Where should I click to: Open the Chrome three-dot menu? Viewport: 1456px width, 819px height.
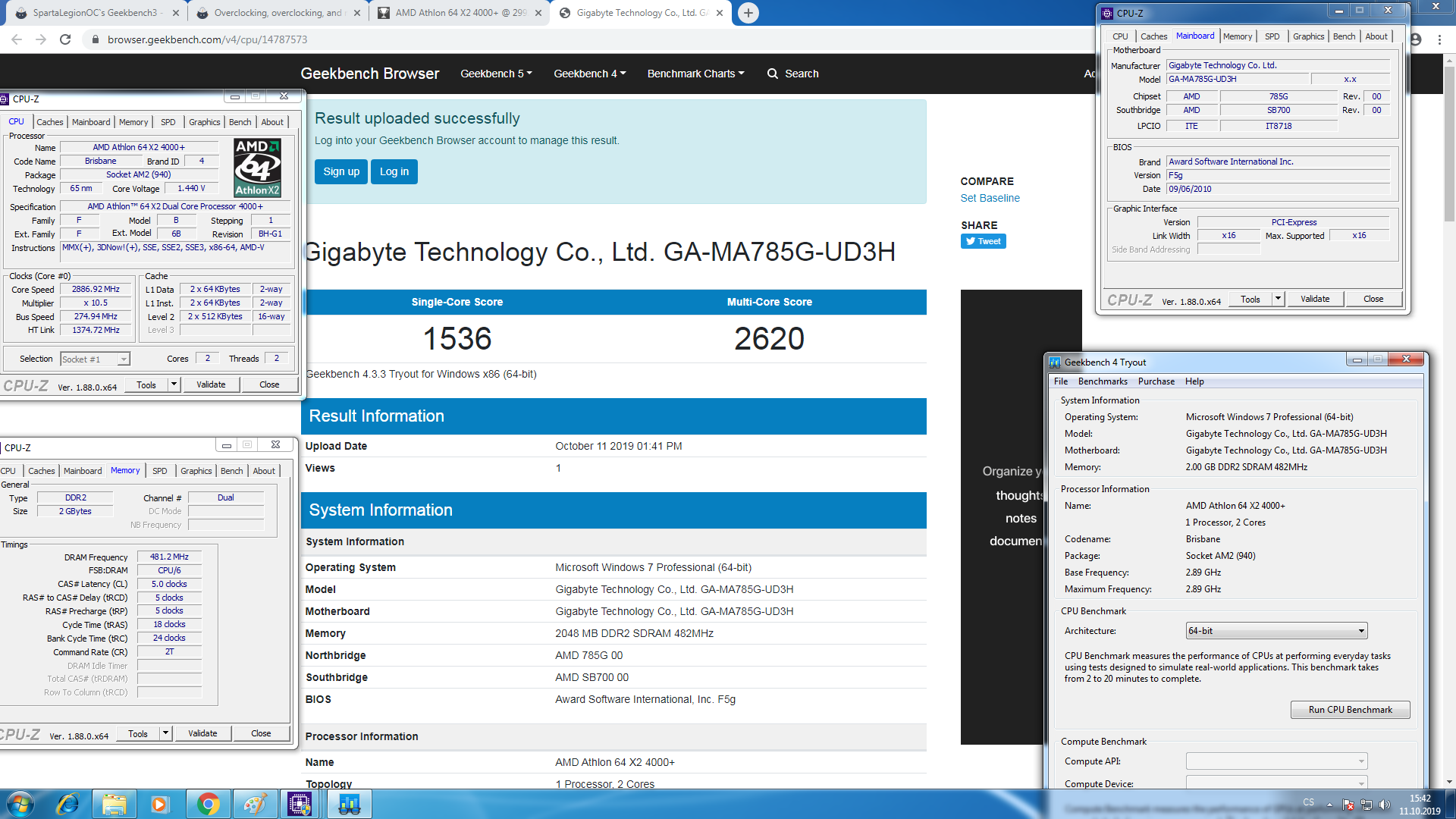pos(1439,39)
